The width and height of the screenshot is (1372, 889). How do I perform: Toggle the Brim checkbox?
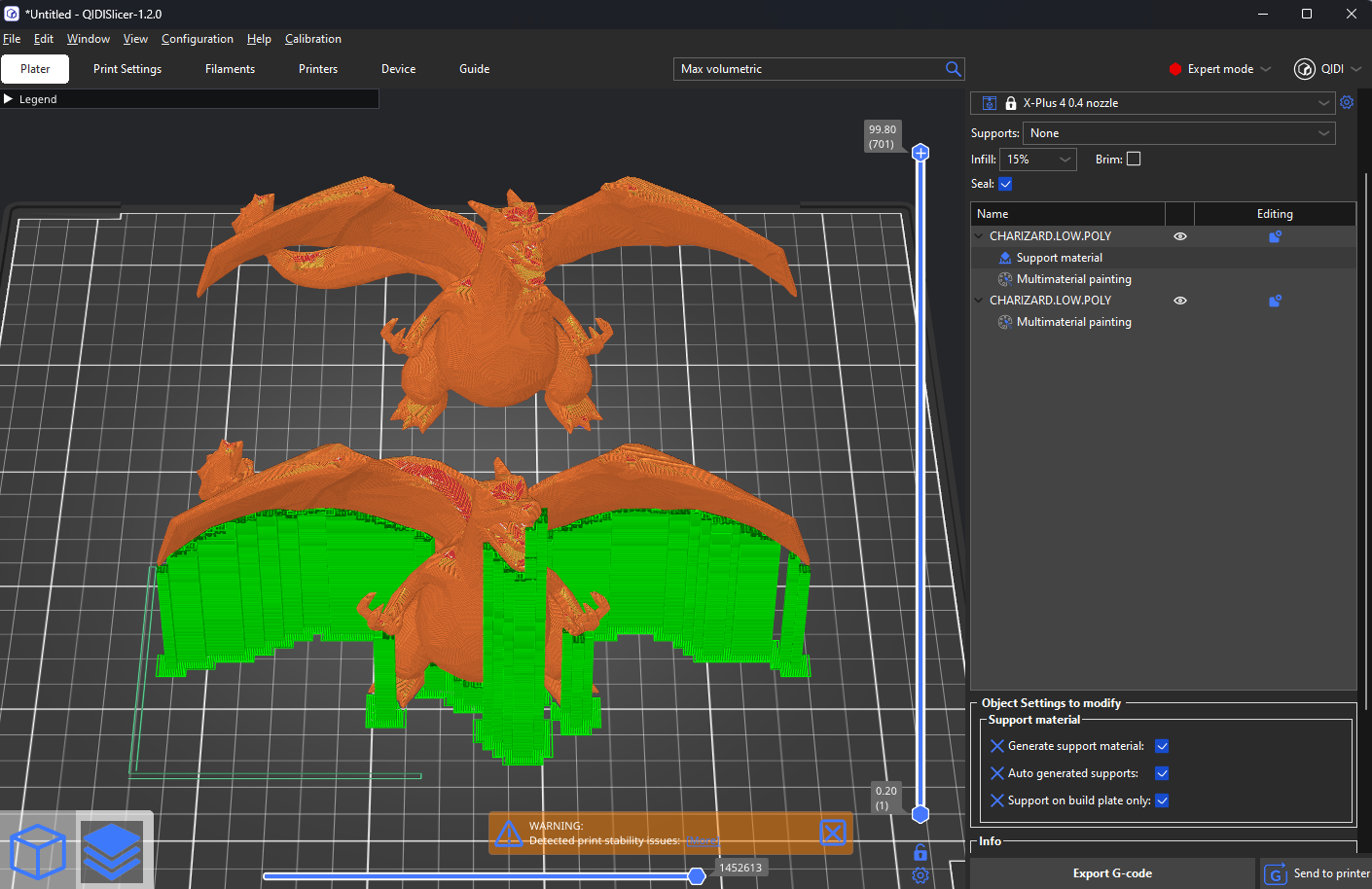click(1134, 160)
